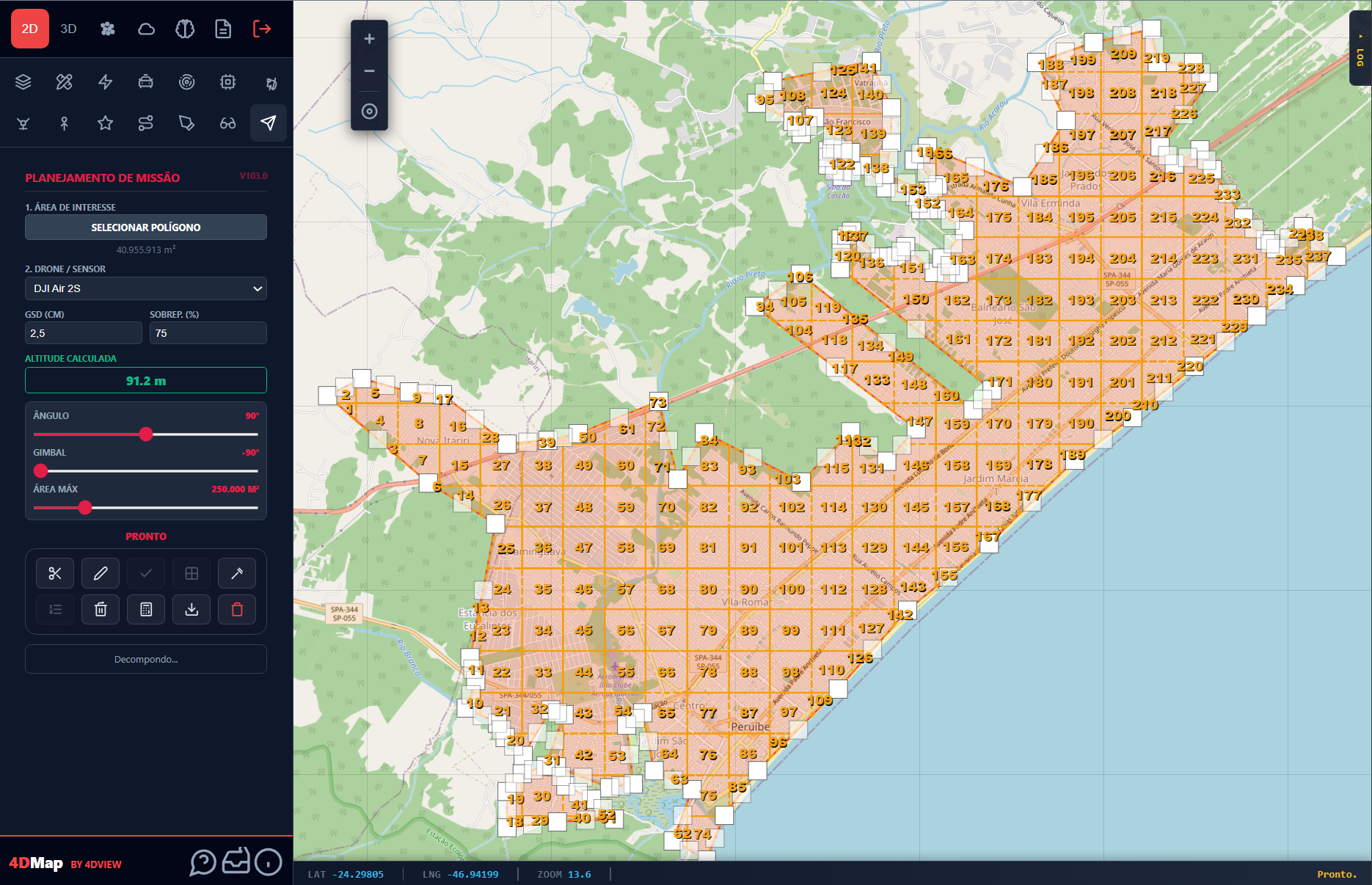Switch to 3D view mode
Image resolution: width=1372 pixels, height=885 pixels.
[x=68, y=29]
